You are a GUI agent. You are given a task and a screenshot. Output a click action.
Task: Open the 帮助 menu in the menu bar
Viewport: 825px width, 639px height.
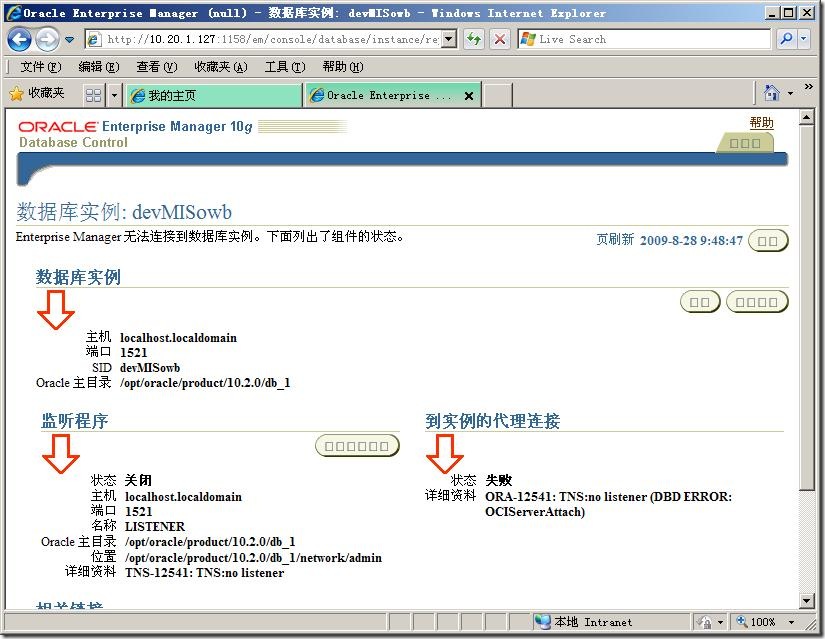click(x=343, y=67)
